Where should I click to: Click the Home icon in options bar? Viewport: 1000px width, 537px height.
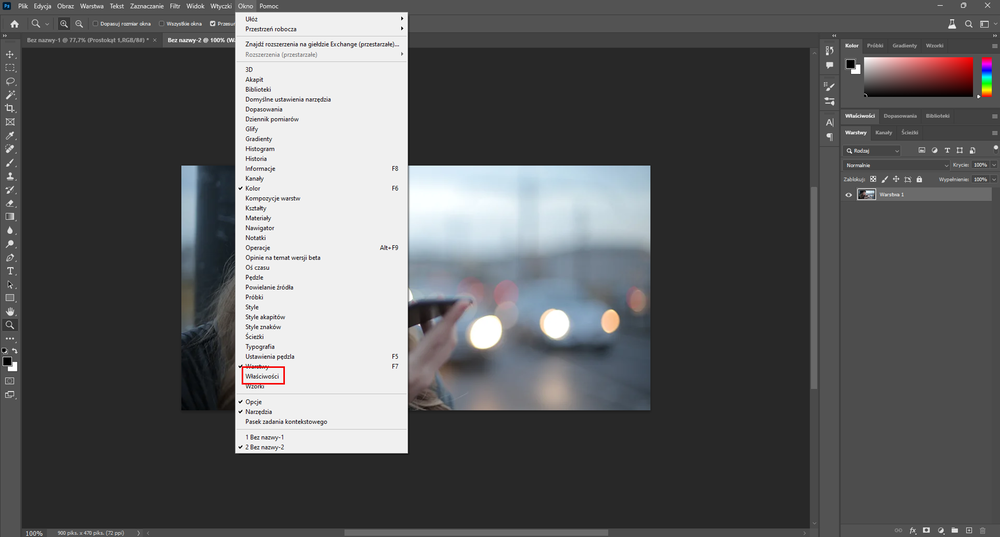pyautogui.click(x=14, y=24)
